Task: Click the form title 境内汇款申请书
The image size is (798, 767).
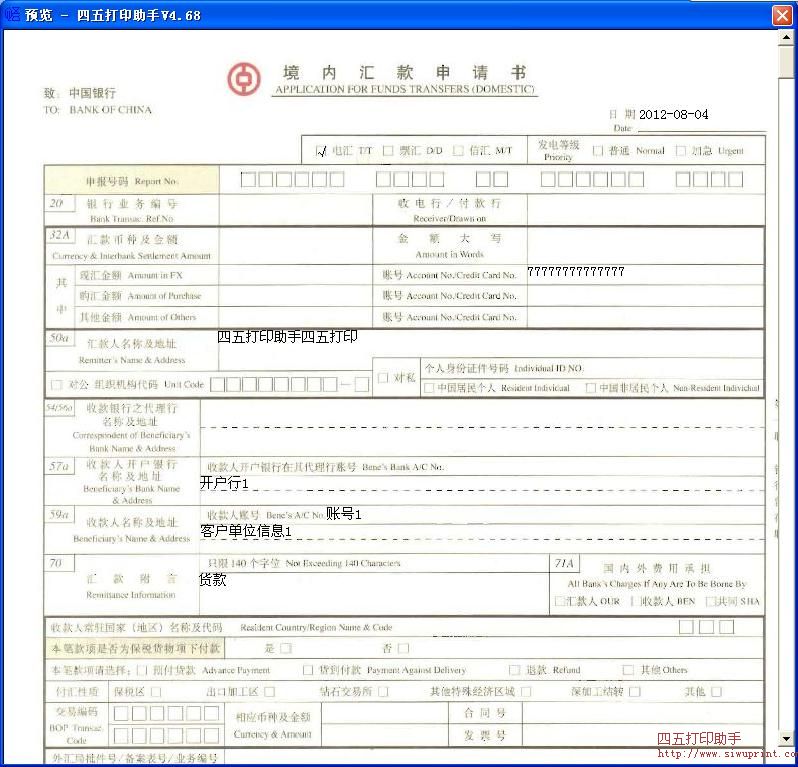Action: point(405,73)
